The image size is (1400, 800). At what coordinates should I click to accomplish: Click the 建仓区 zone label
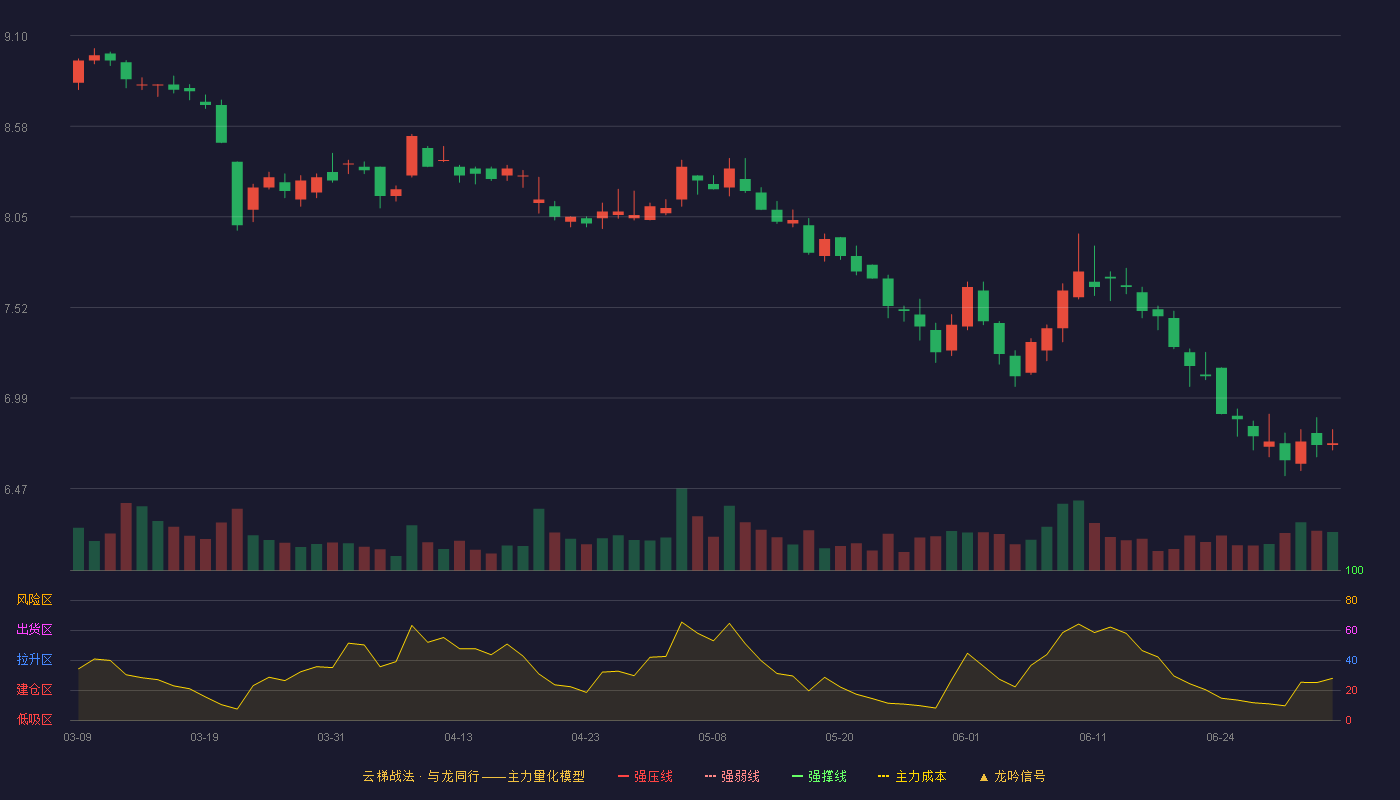click(34, 690)
